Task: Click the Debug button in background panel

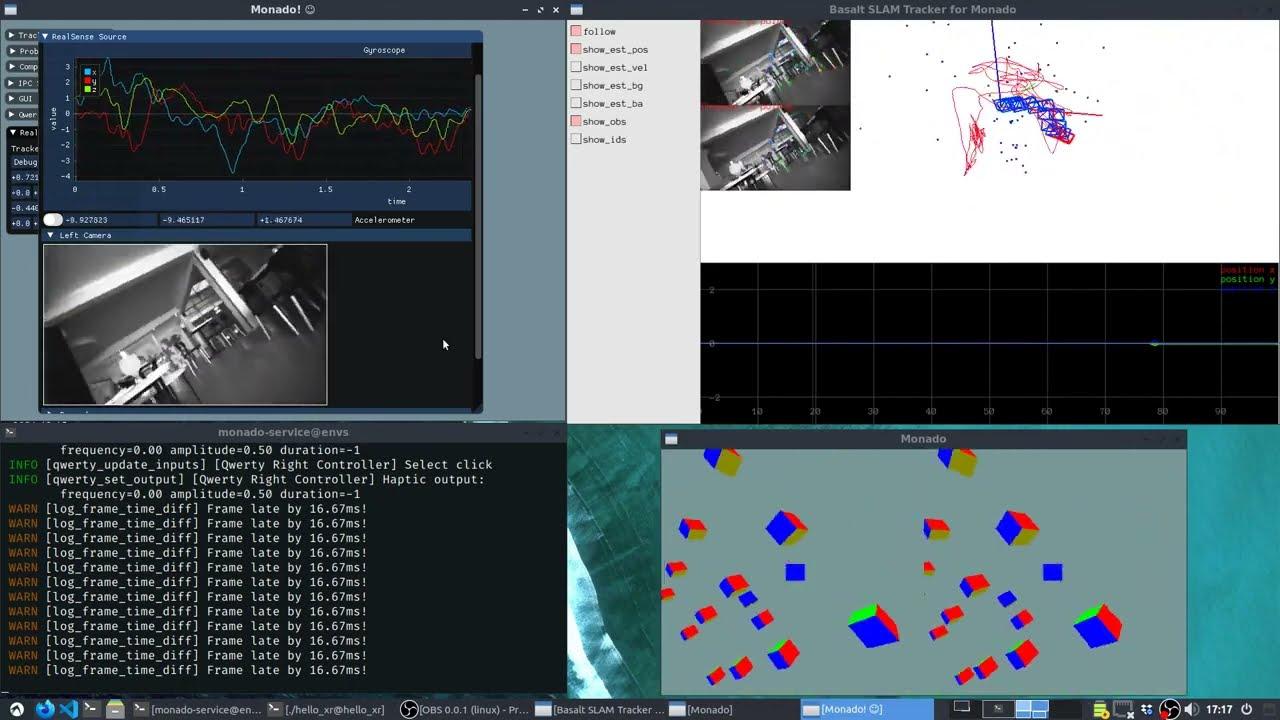Action: pos(25,162)
